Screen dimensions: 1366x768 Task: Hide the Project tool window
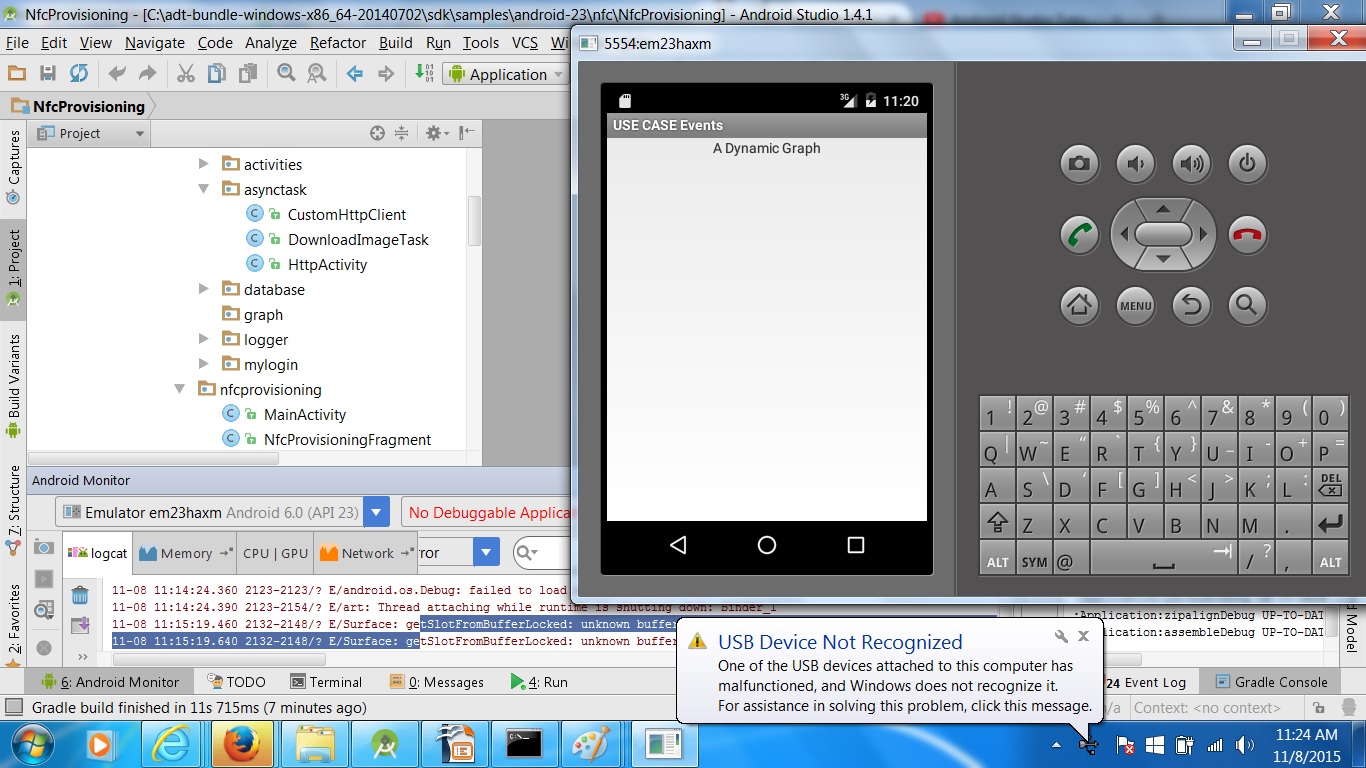pyautogui.click(x=466, y=133)
